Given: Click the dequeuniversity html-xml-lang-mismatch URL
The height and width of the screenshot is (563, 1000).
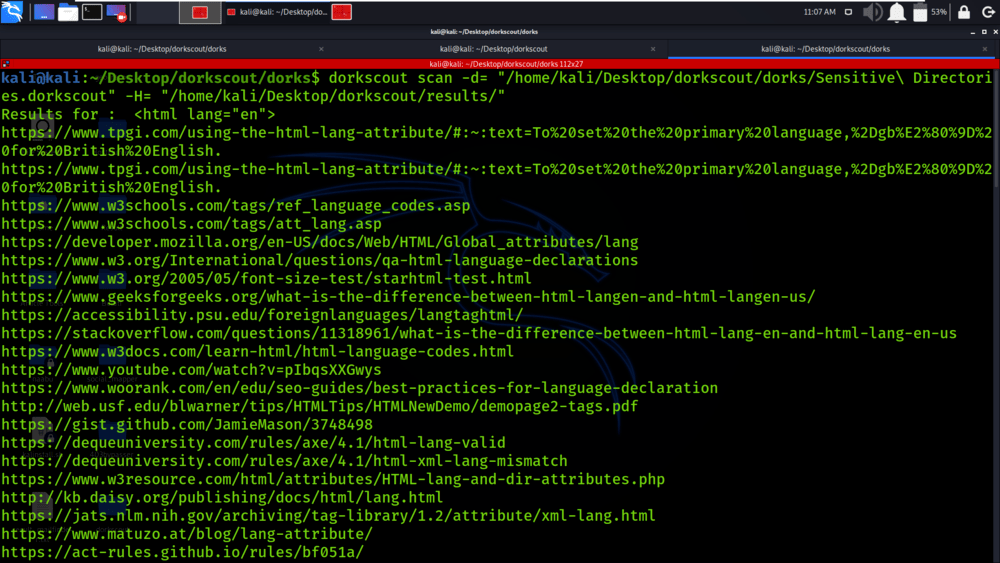Looking at the screenshot, I should [x=284, y=461].
